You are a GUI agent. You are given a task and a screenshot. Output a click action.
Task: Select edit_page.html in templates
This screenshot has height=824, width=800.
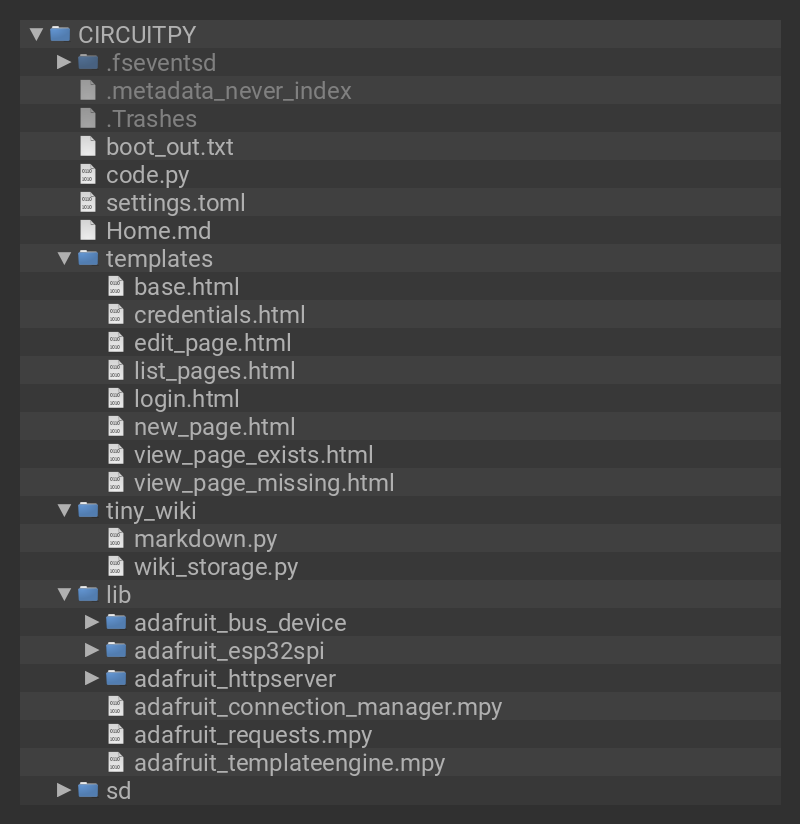pyautogui.click(x=212, y=343)
